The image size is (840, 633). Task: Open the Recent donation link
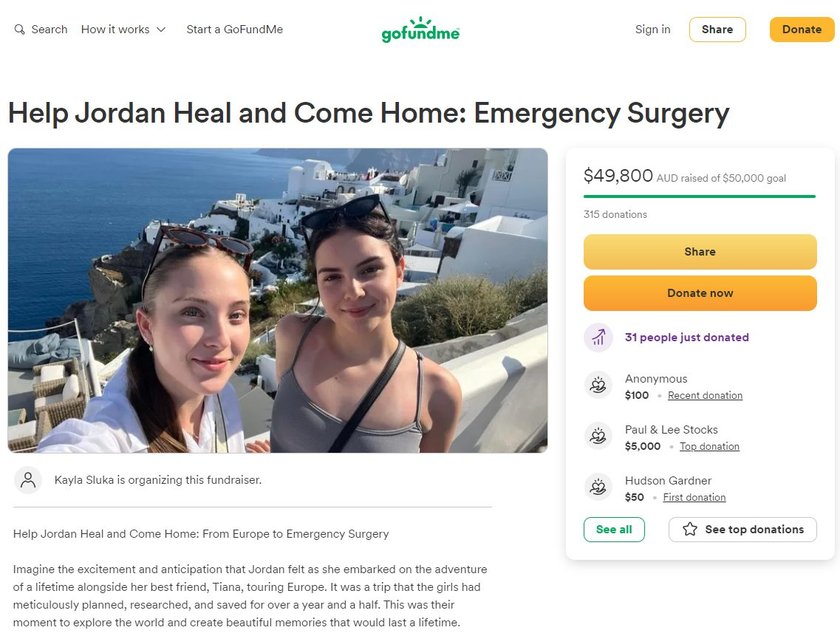click(x=705, y=396)
